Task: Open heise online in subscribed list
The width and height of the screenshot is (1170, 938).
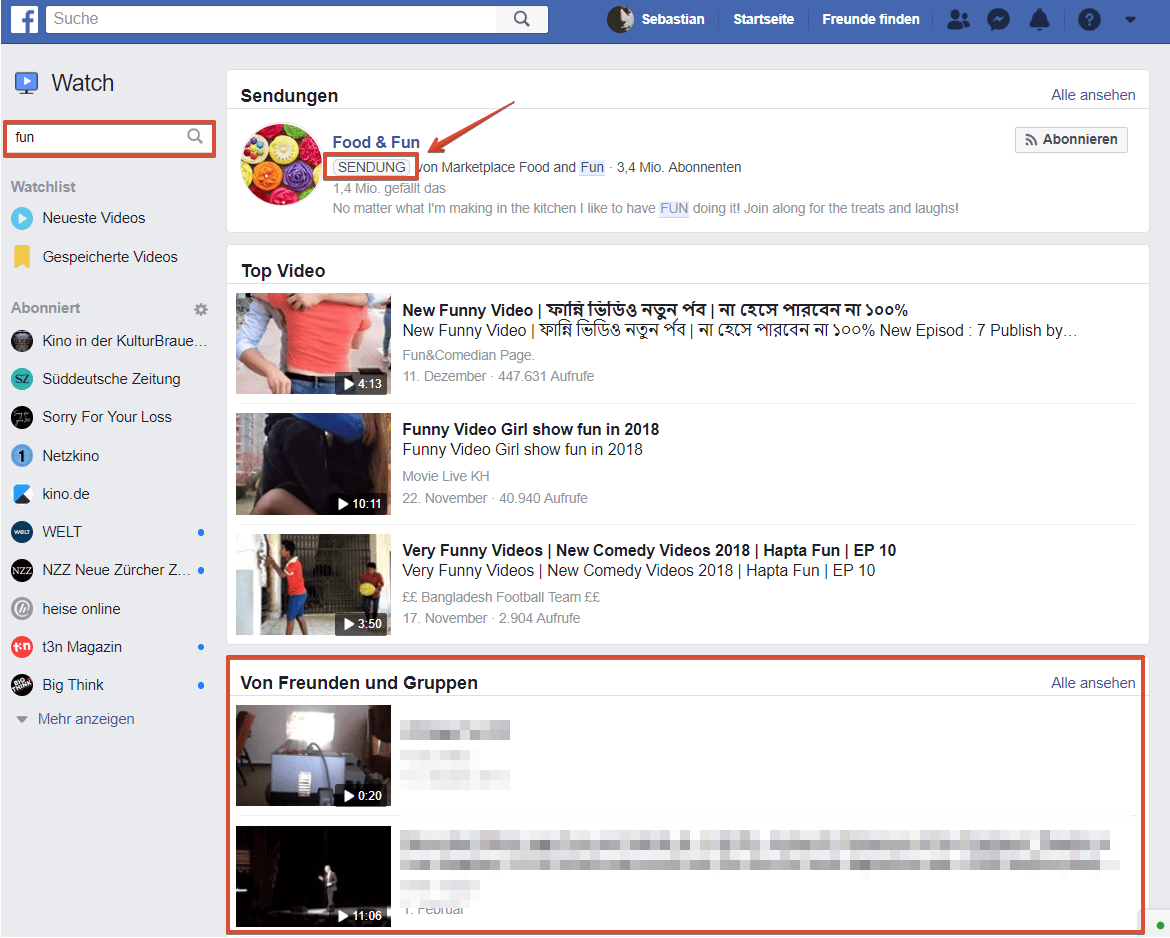Action: pyautogui.click(x=81, y=609)
